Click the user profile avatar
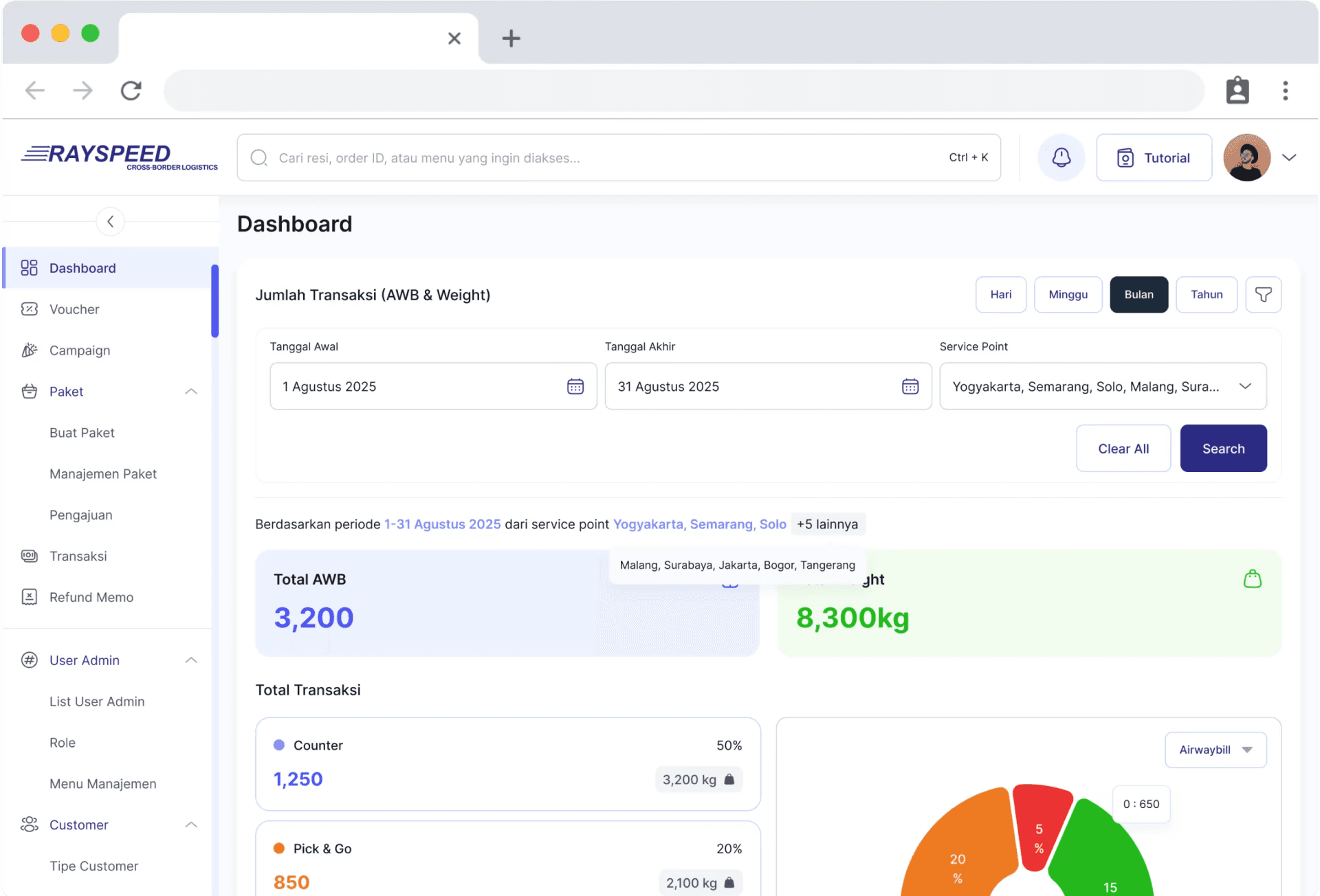The image size is (1320, 896). click(1246, 157)
